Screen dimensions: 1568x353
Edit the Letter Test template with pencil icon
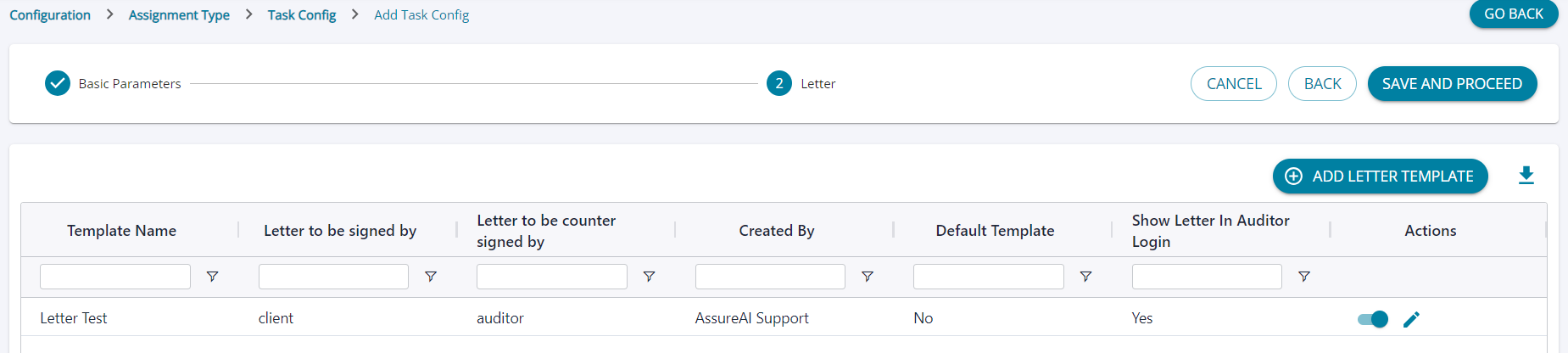point(1411,319)
